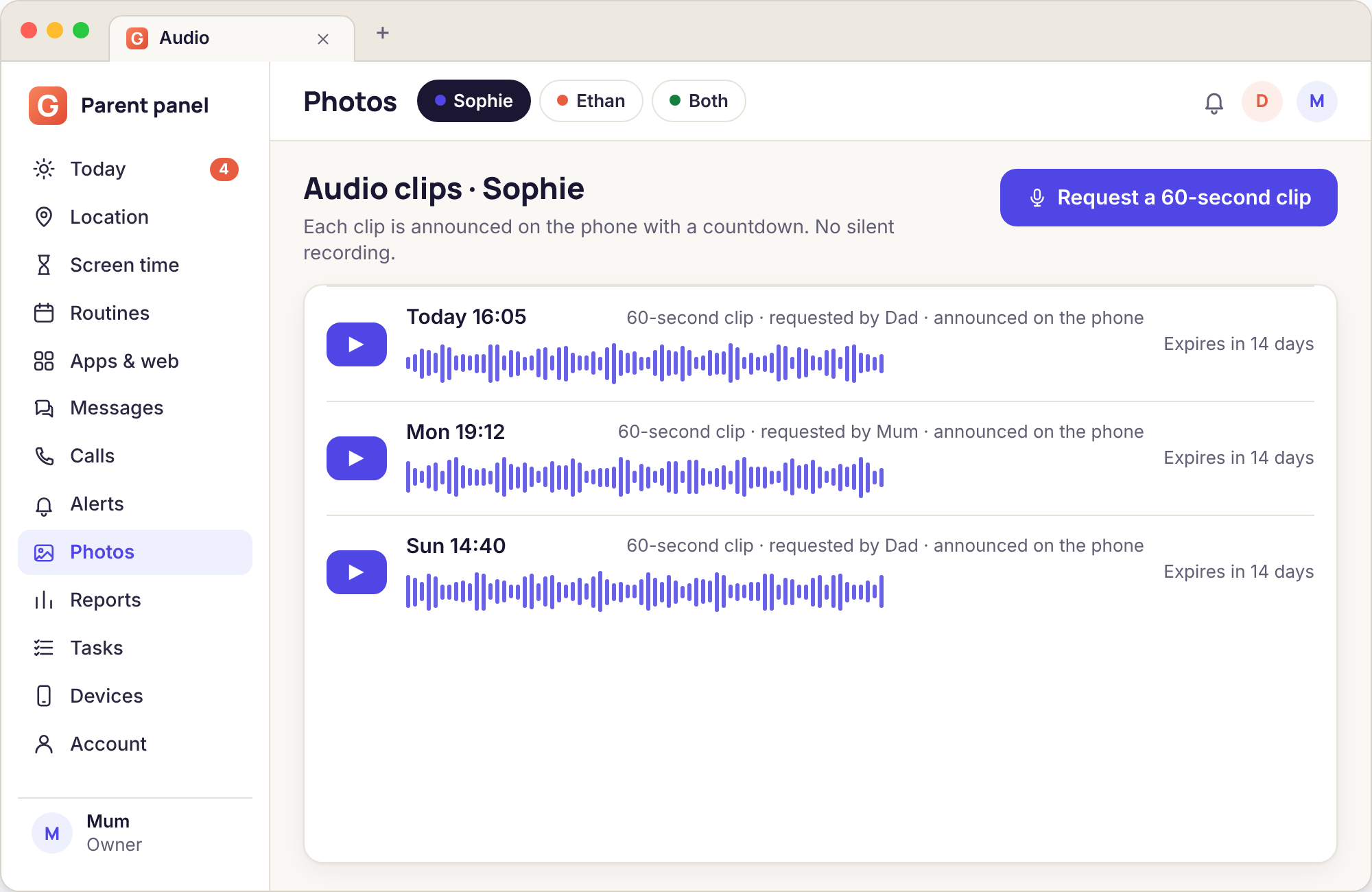Open the Alerts section link
1372x892 pixels.
click(135, 504)
